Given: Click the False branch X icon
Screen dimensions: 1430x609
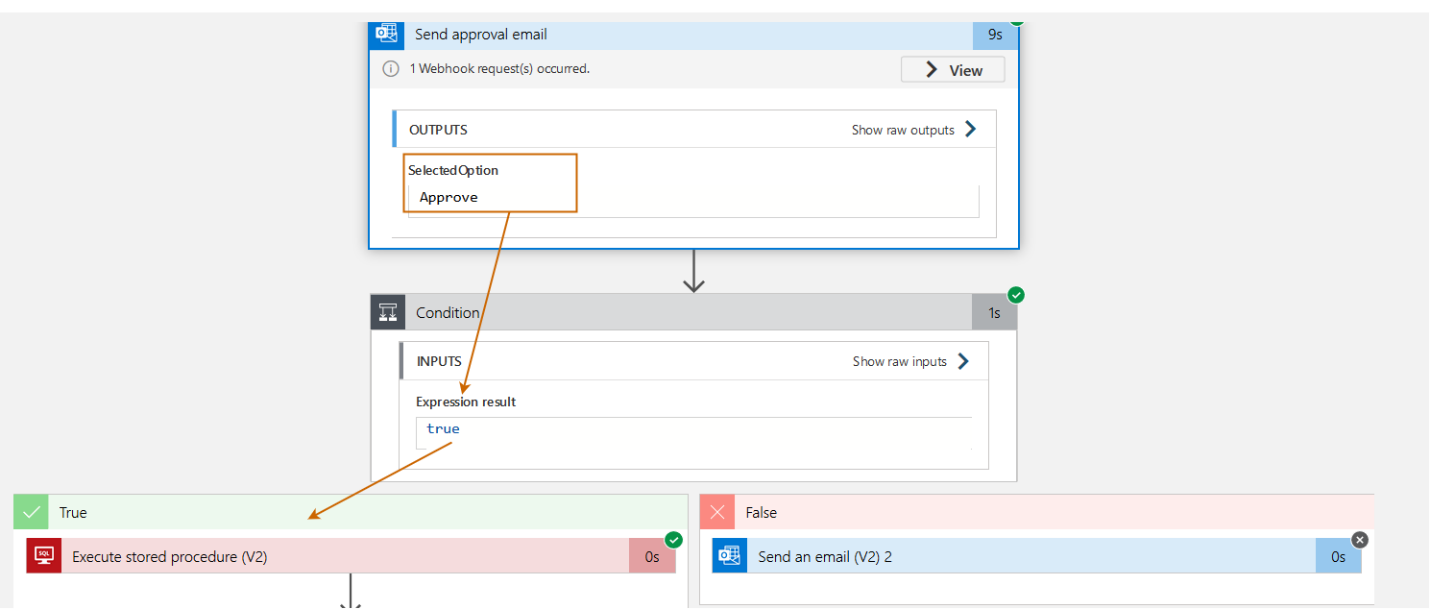Looking at the screenshot, I should [x=717, y=512].
